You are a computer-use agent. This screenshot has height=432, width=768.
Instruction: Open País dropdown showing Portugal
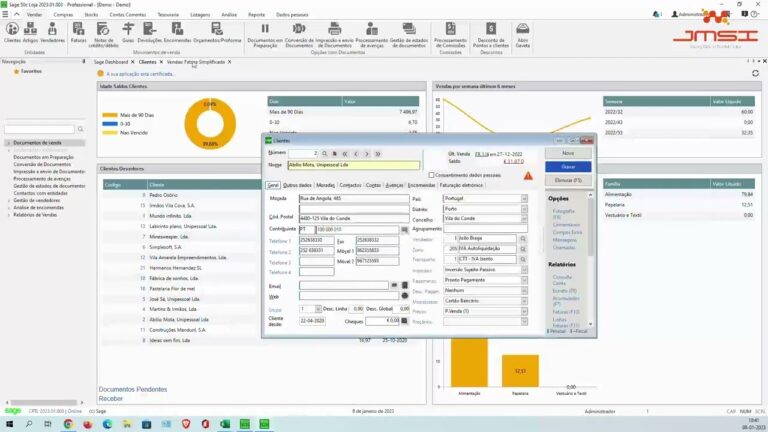[x=524, y=199]
